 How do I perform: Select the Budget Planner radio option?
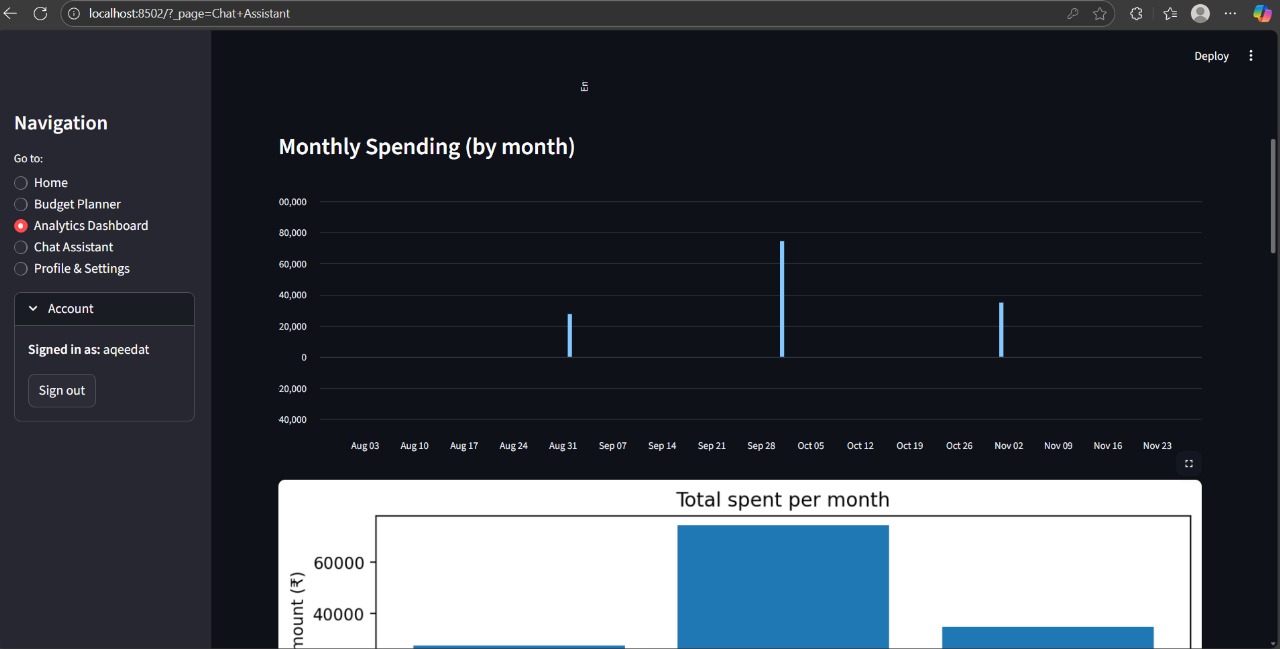coord(67,204)
